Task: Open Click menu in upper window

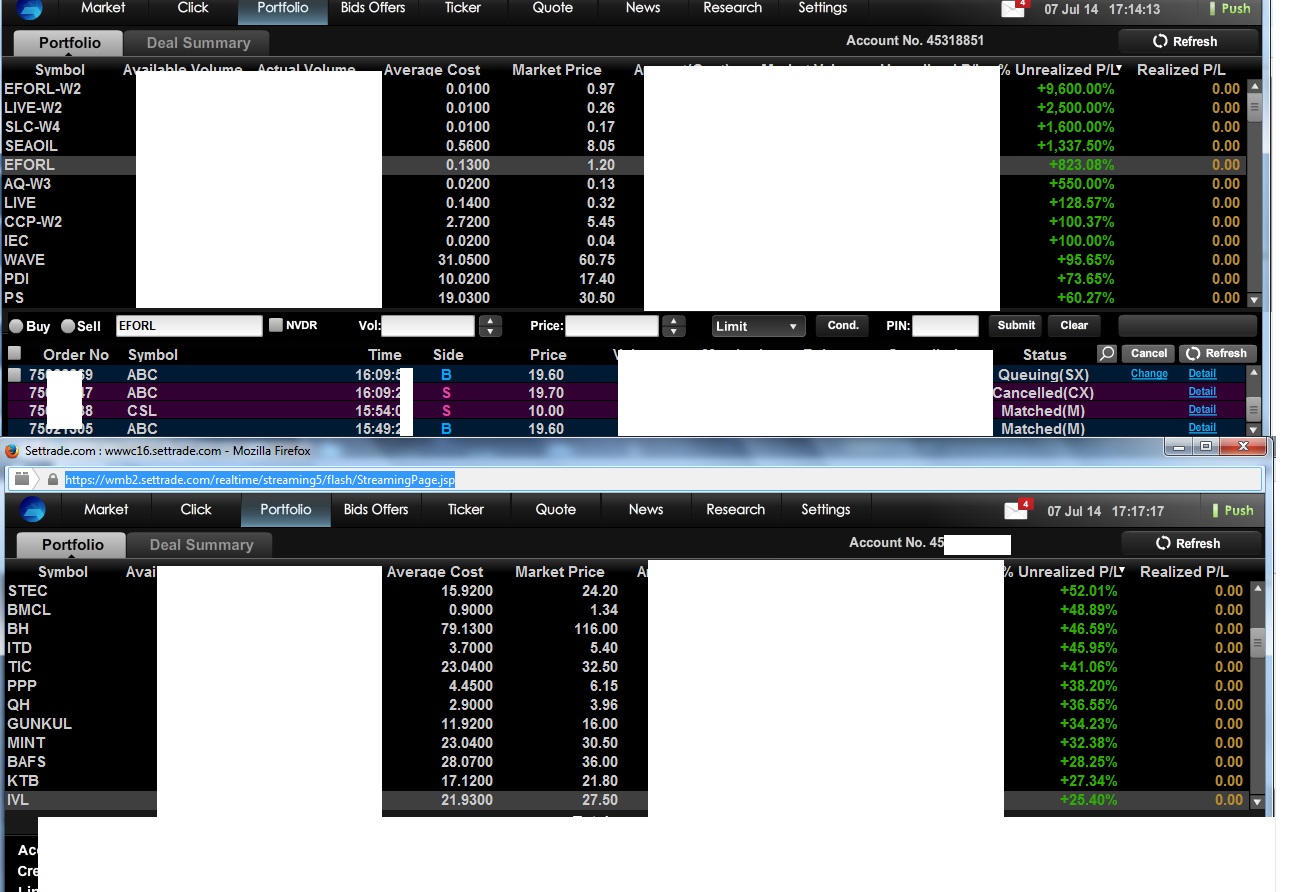Action: coord(193,8)
